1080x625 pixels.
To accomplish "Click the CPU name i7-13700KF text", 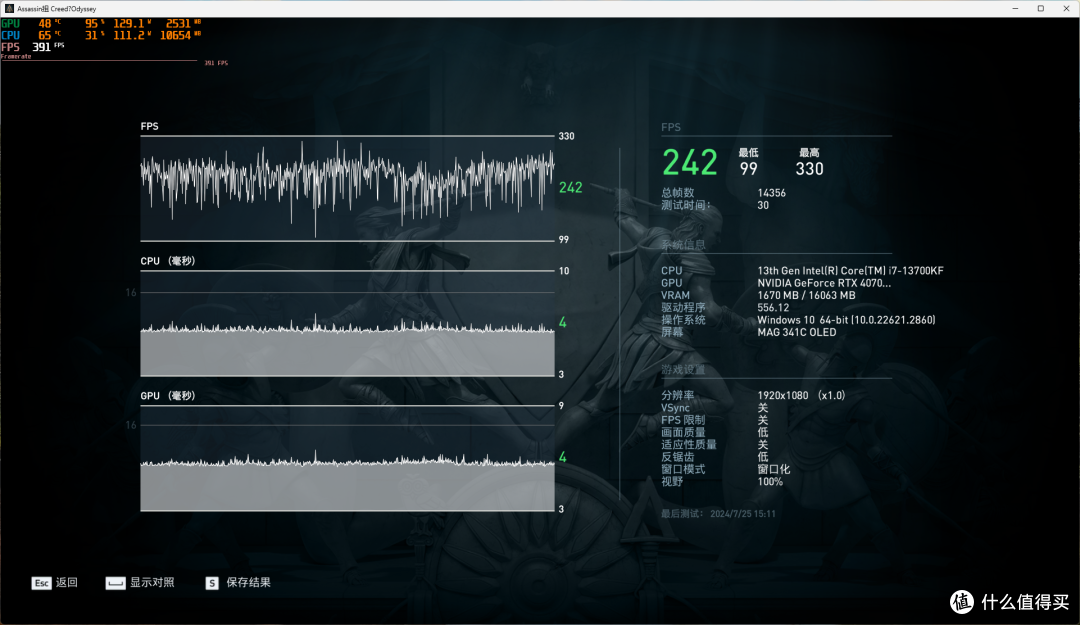I will tap(851, 271).
